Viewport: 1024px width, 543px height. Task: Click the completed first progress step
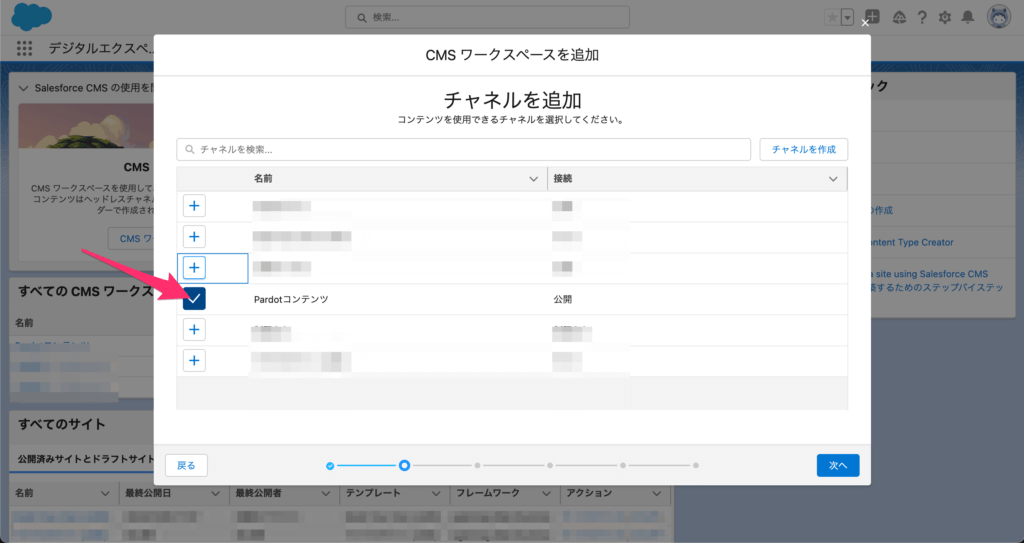(330, 466)
